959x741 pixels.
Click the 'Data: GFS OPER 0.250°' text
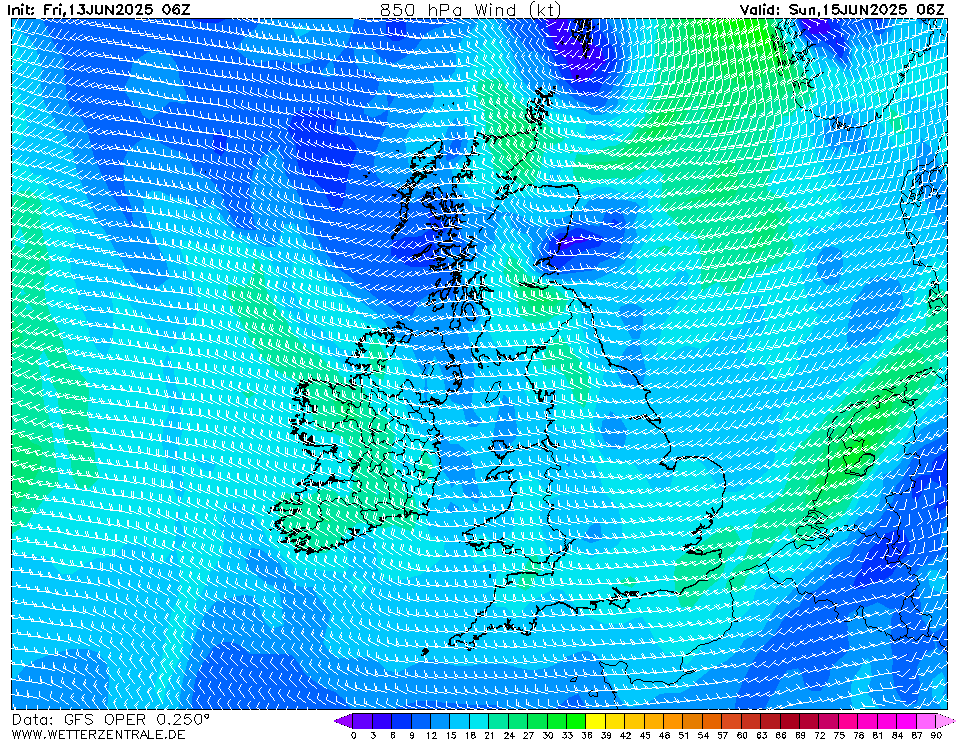[111, 719]
